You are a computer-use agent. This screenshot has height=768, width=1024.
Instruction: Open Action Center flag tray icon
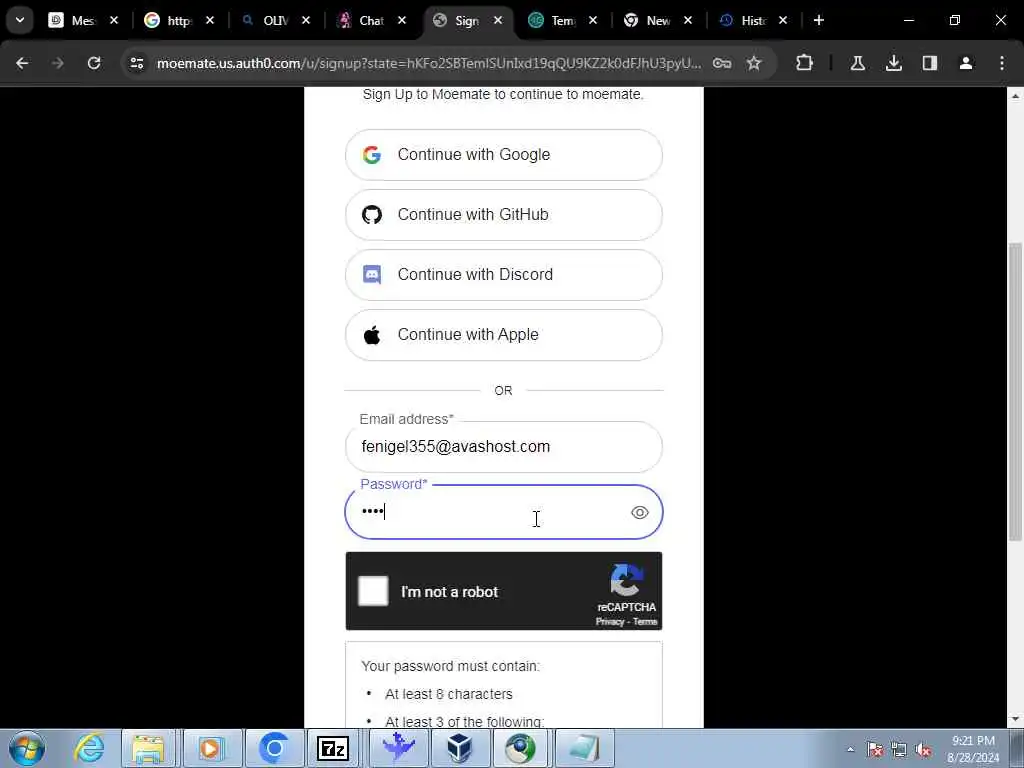875,750
